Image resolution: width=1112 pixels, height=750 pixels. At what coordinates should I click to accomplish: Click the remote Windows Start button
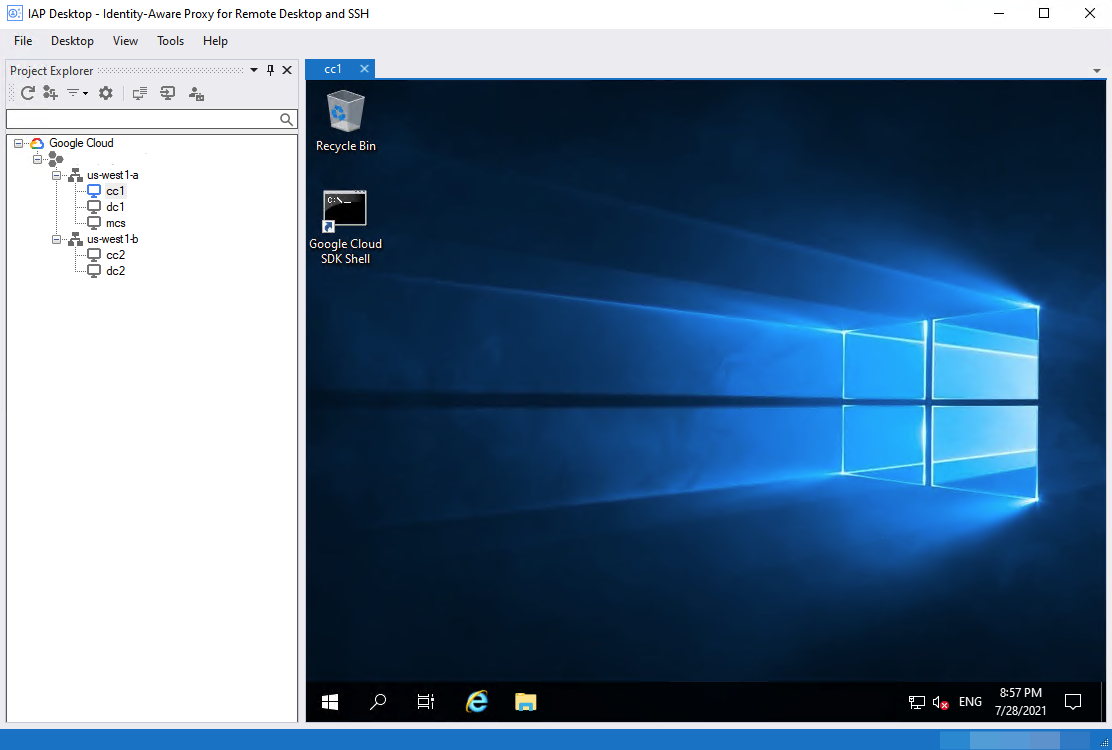[330, 702]
